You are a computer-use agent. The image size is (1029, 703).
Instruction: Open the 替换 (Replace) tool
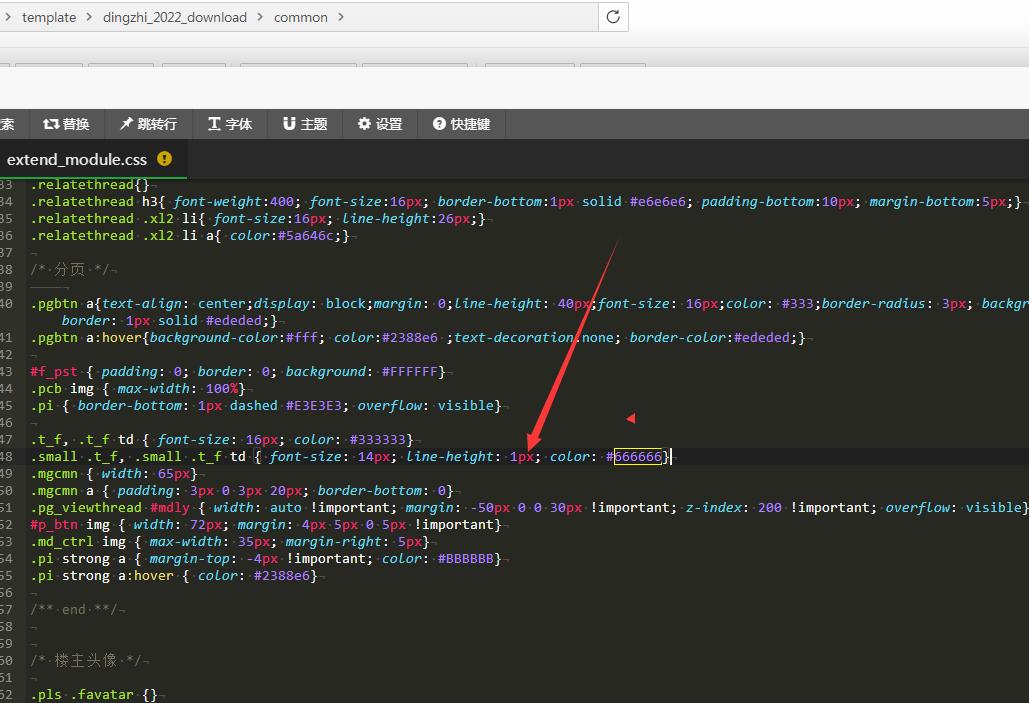(66, 124)
